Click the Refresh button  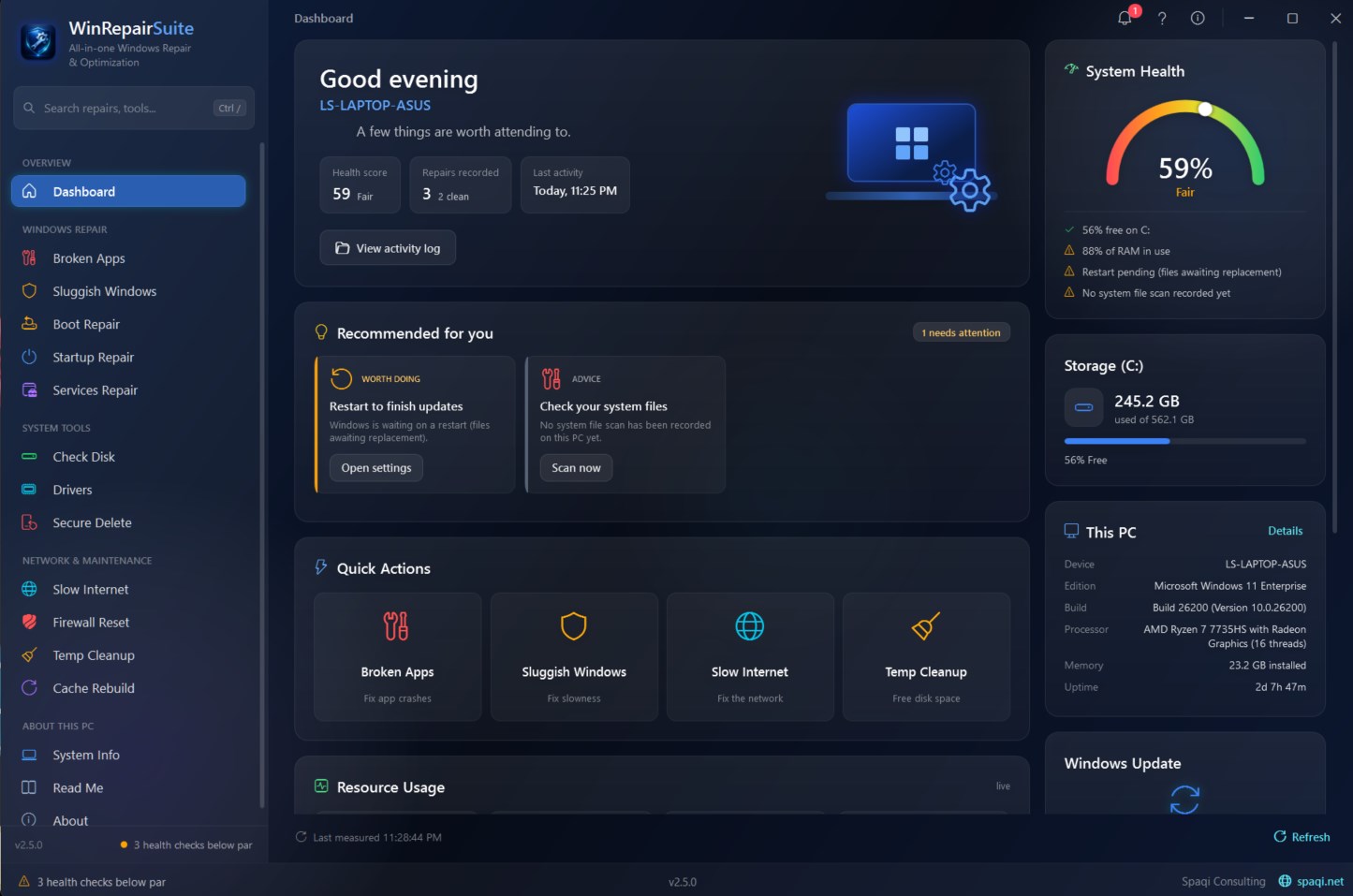1302,837
